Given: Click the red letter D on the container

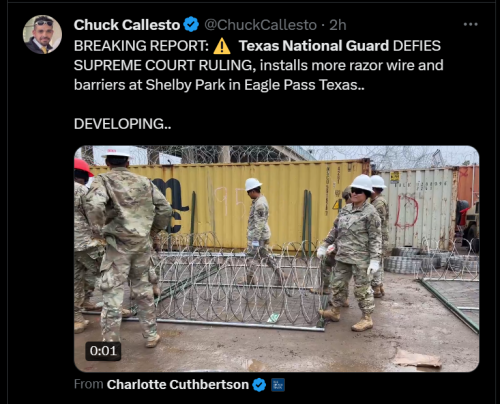Looking at the screenshot, I should pyautogui.click(x=407, y=211).
